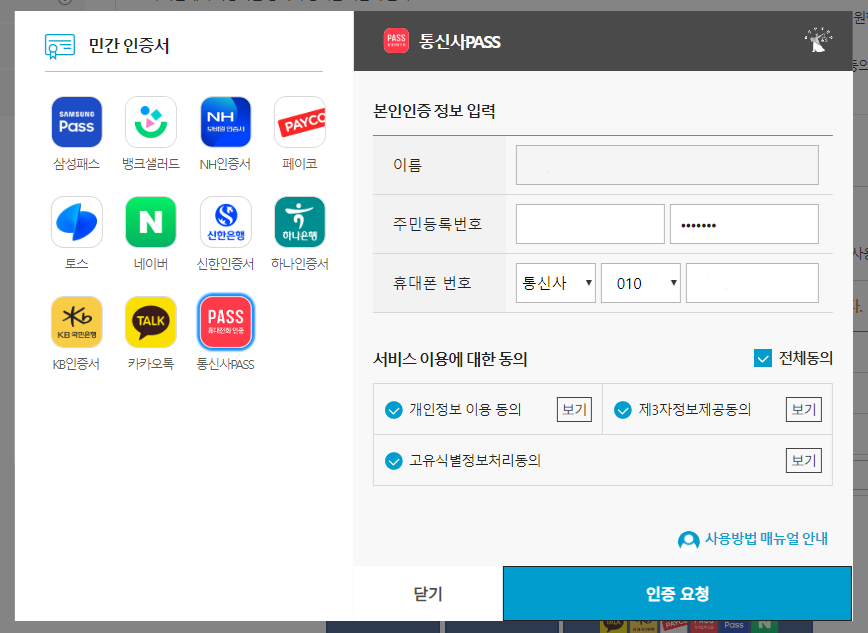Image resolution: width=868 pixels, height=633 pixels.
Task: Toggle the 전체동의 agree-all checkbox
Action: [x=763, y=358]
